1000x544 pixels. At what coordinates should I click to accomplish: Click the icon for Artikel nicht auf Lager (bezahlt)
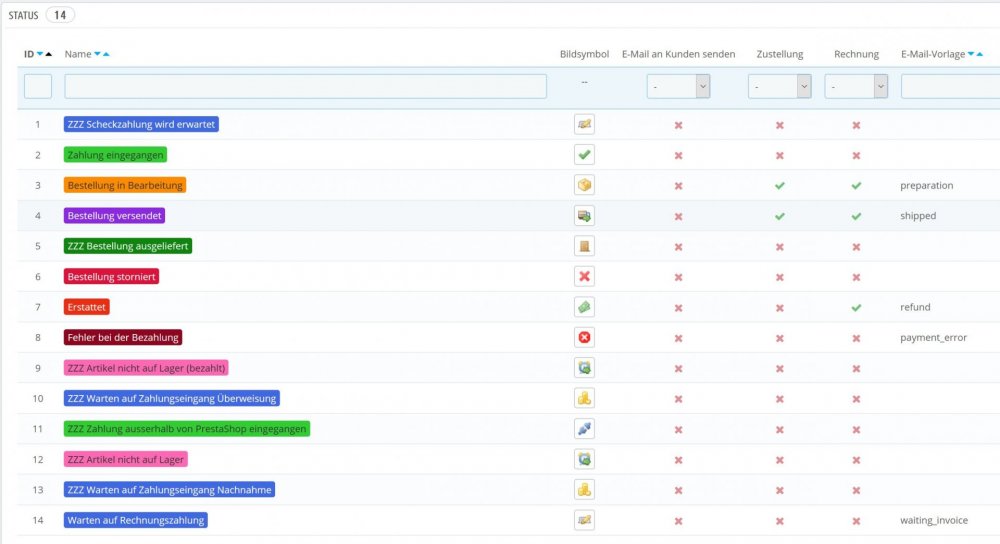pyautogui.click(x=584, y=368)
